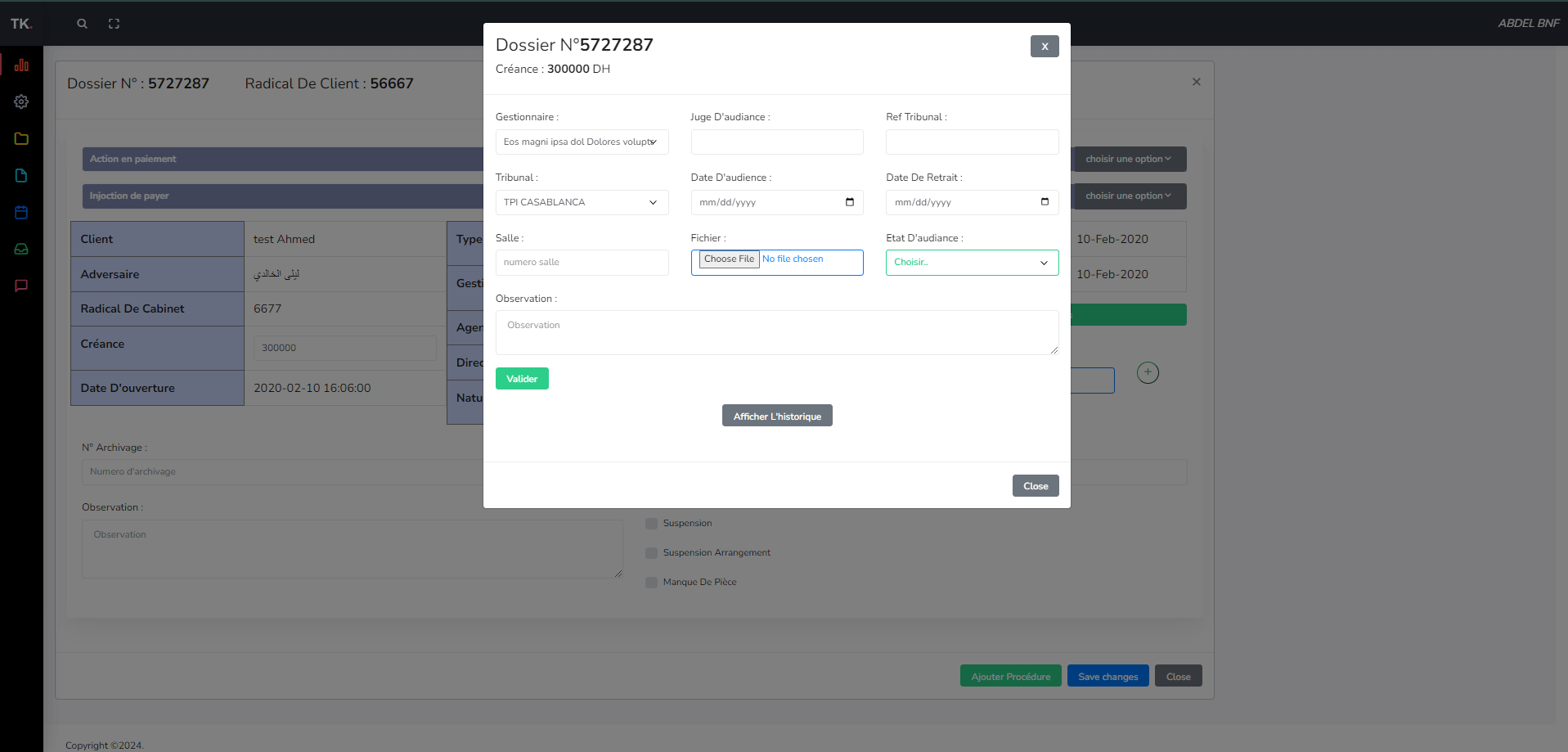
Task: Open the document file icon in sidebar
Action: click(x=21, y=175)
